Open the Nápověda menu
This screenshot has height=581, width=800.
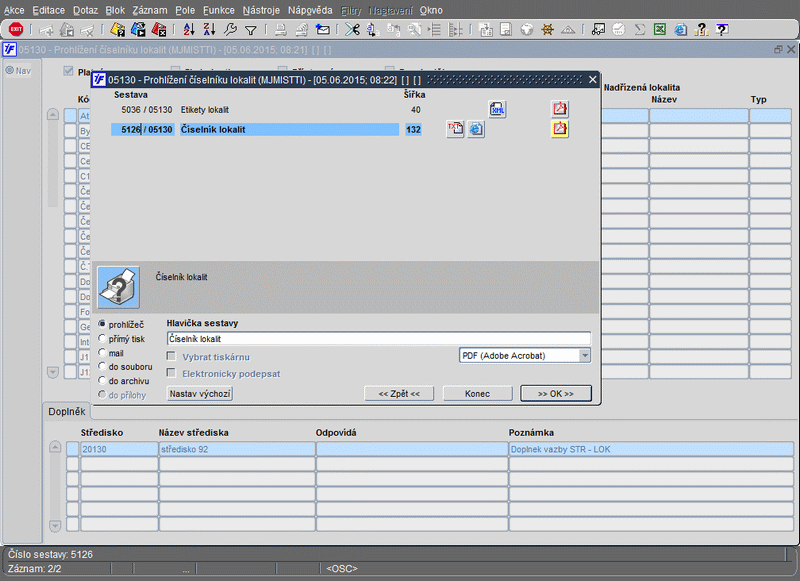tap(310, 9)
